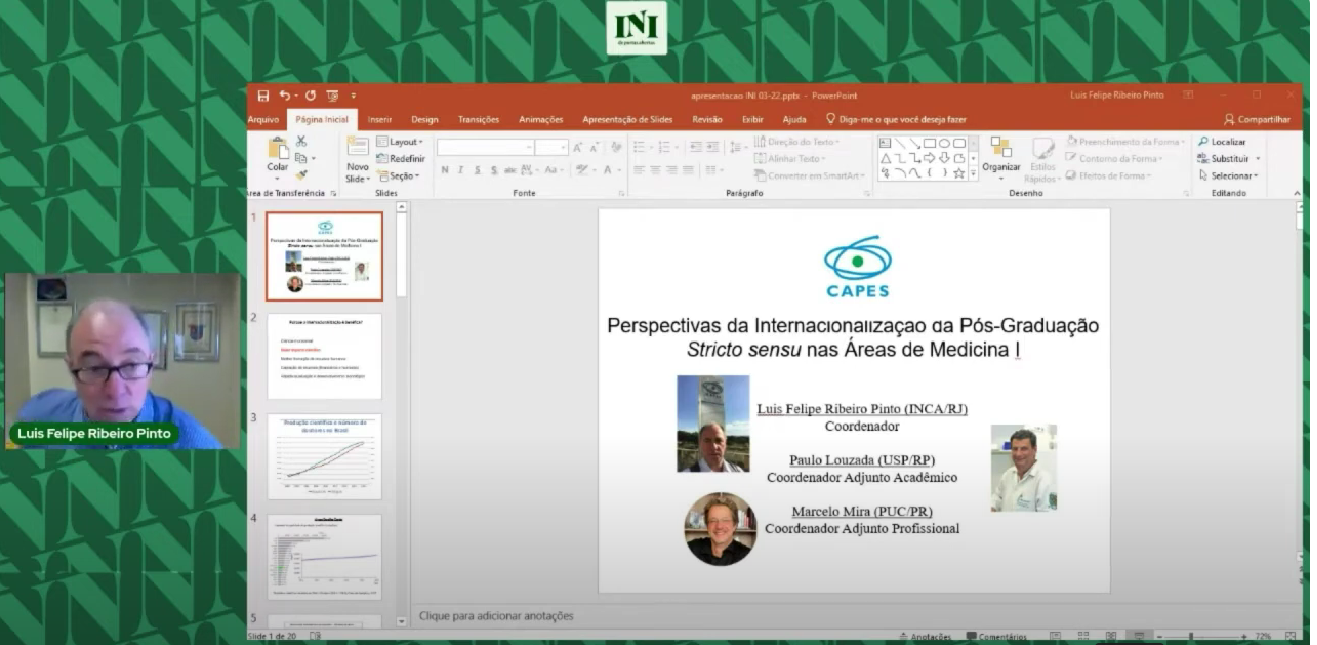This screenshot has height=645, width=1317.
Task: Switch to the Transições tab
Action: pyautogui.click(x=479, y=119)
